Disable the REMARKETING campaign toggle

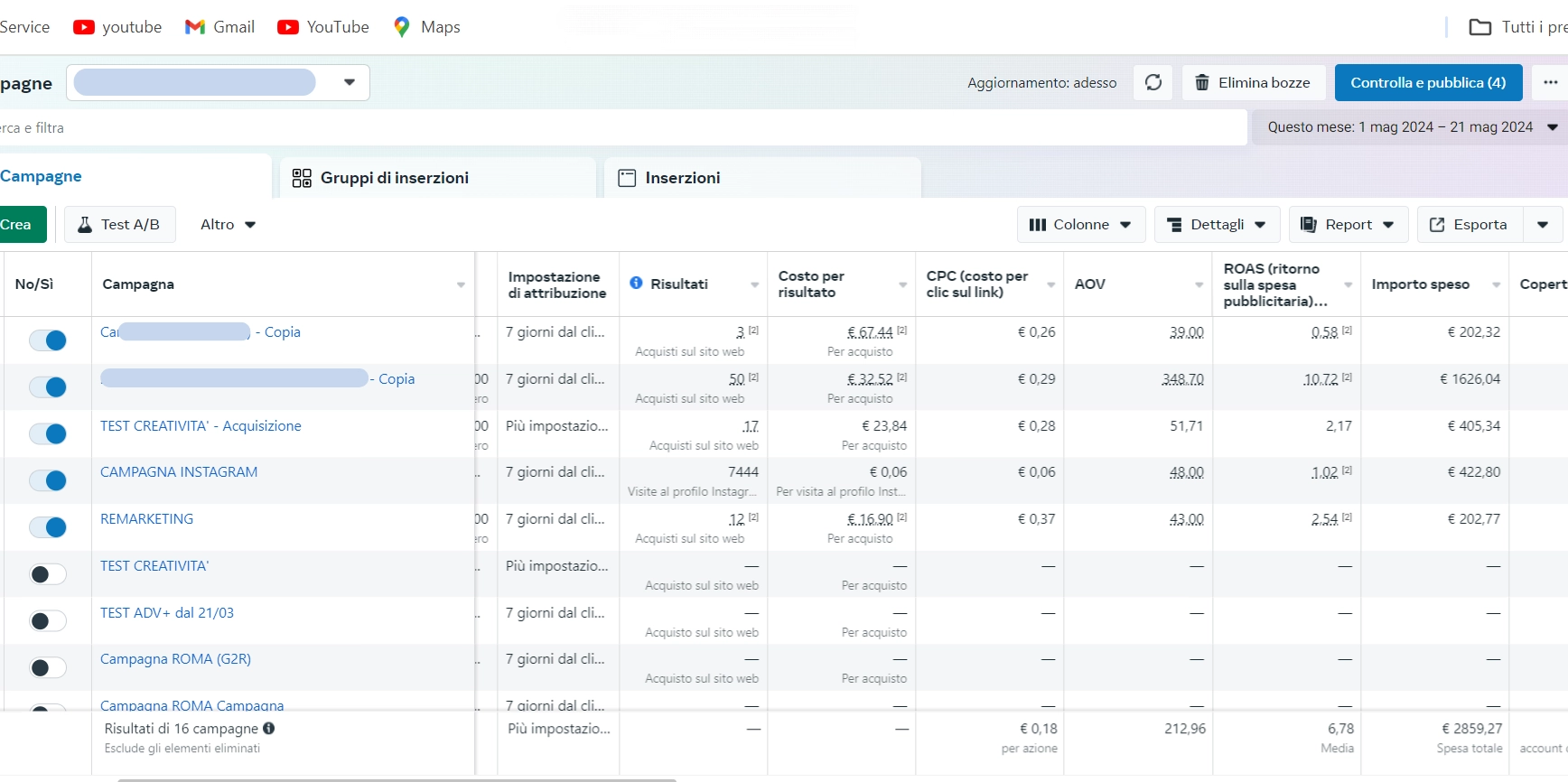[x=48, y=527]
